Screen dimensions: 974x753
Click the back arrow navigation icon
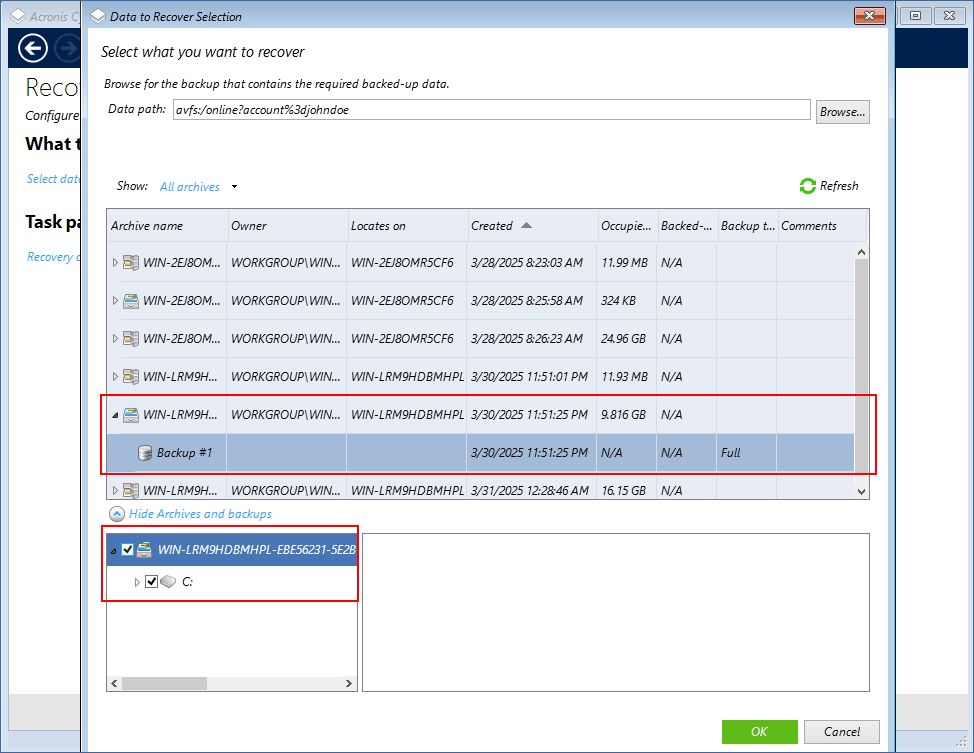pos(33,48)
